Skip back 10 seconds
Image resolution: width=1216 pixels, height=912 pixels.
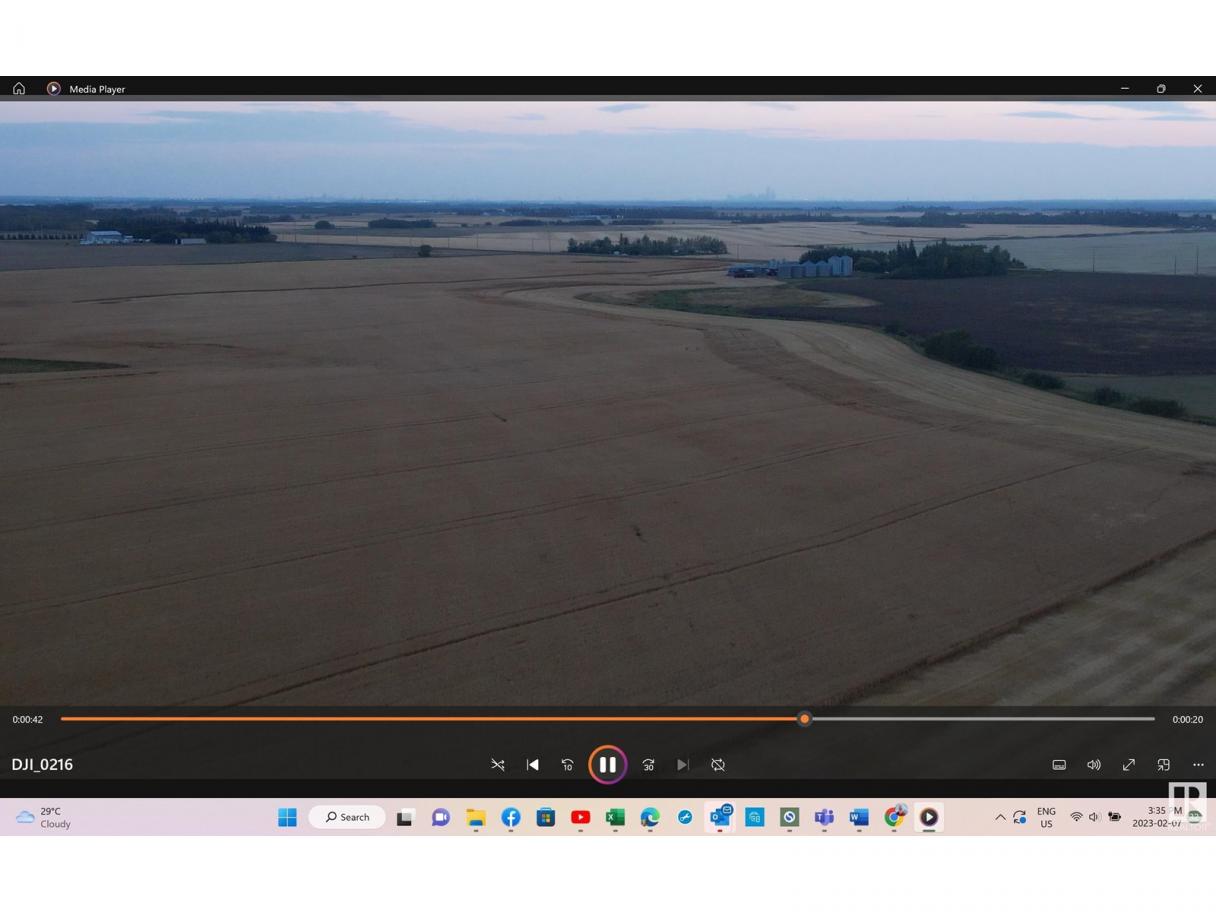tap(567, 765)
